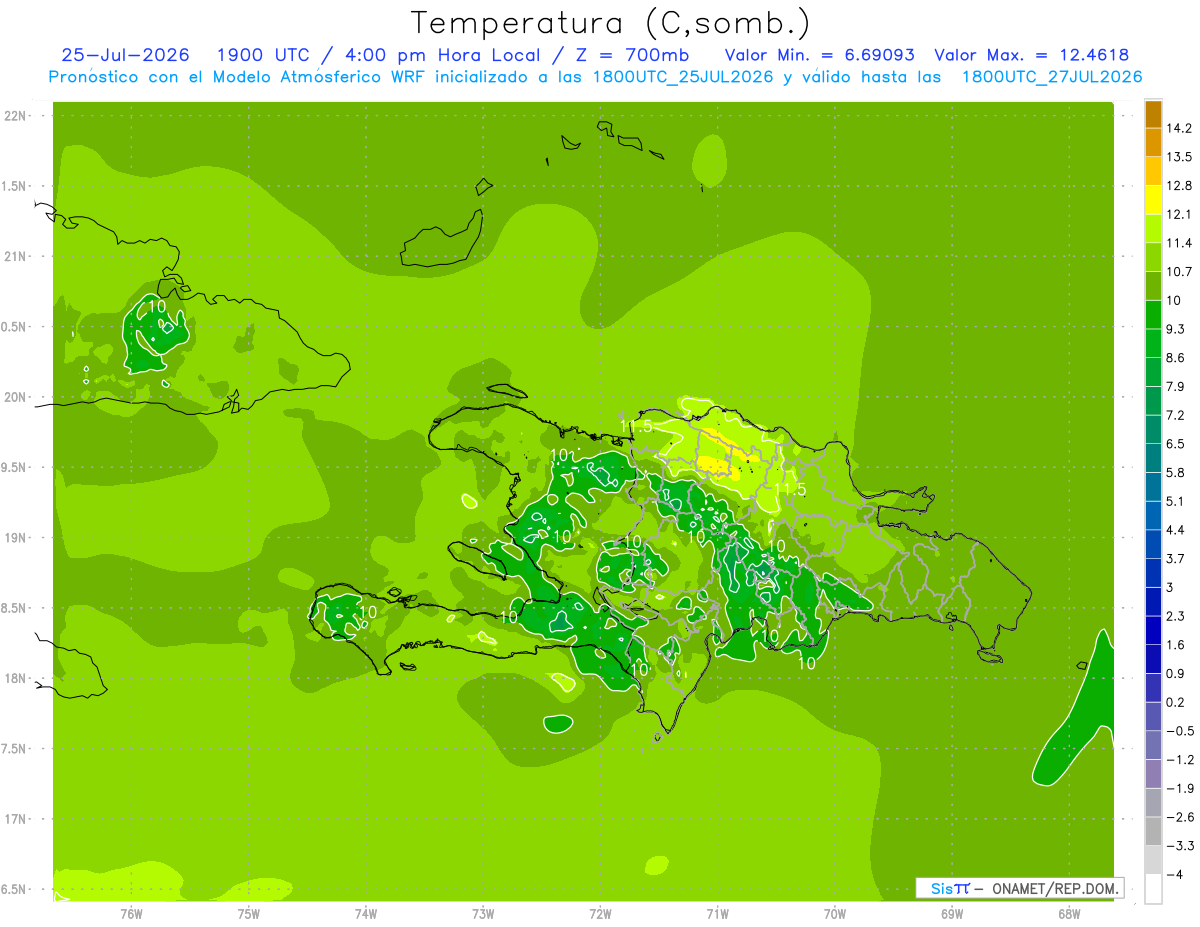This screenshot has width=1200, height=927.
Task: Click the "18N" latitude axis label
Action: [x=17, y=679]
